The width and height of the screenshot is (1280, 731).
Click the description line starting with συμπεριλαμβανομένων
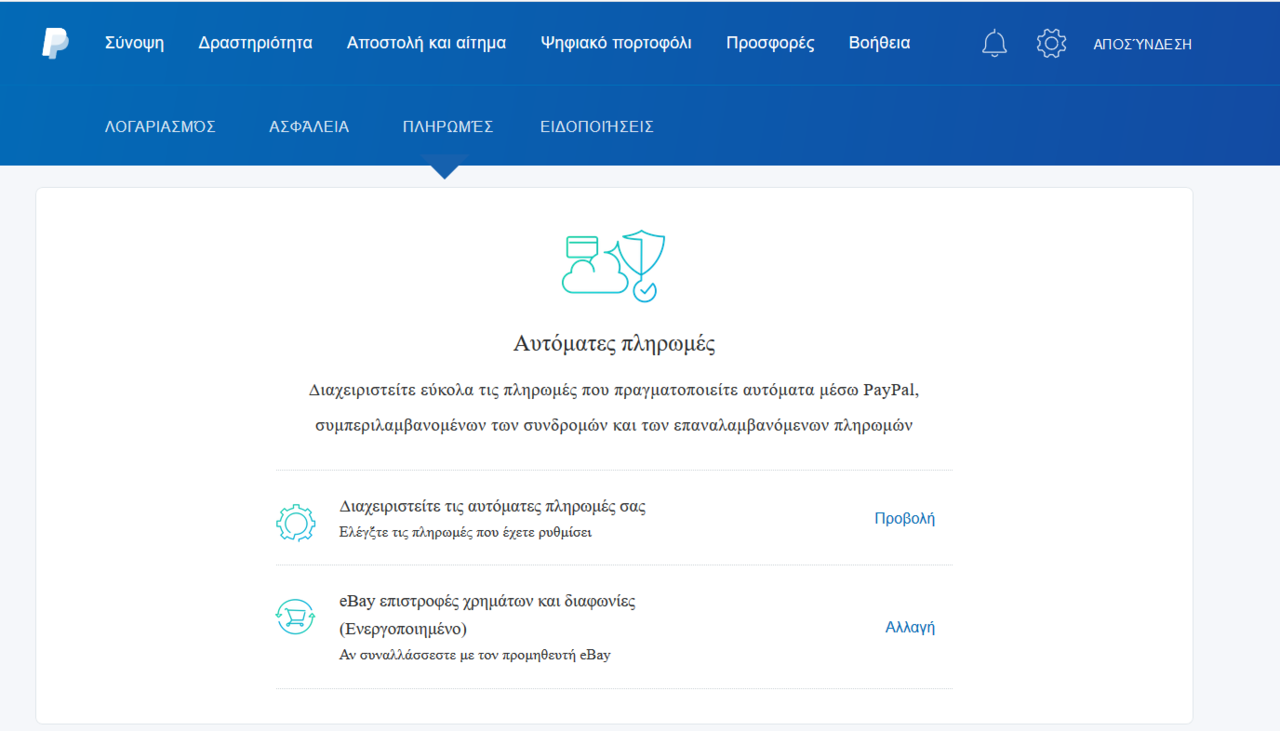614,425
